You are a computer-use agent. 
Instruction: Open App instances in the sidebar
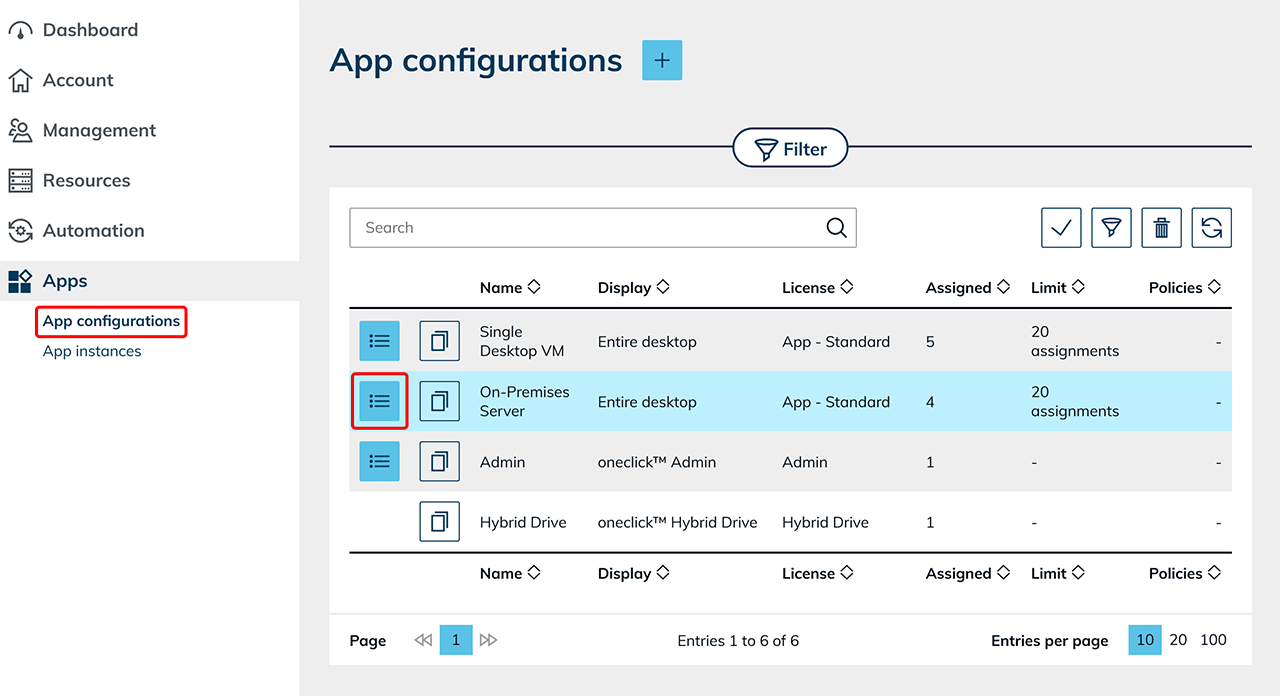(x=92, y=351)
